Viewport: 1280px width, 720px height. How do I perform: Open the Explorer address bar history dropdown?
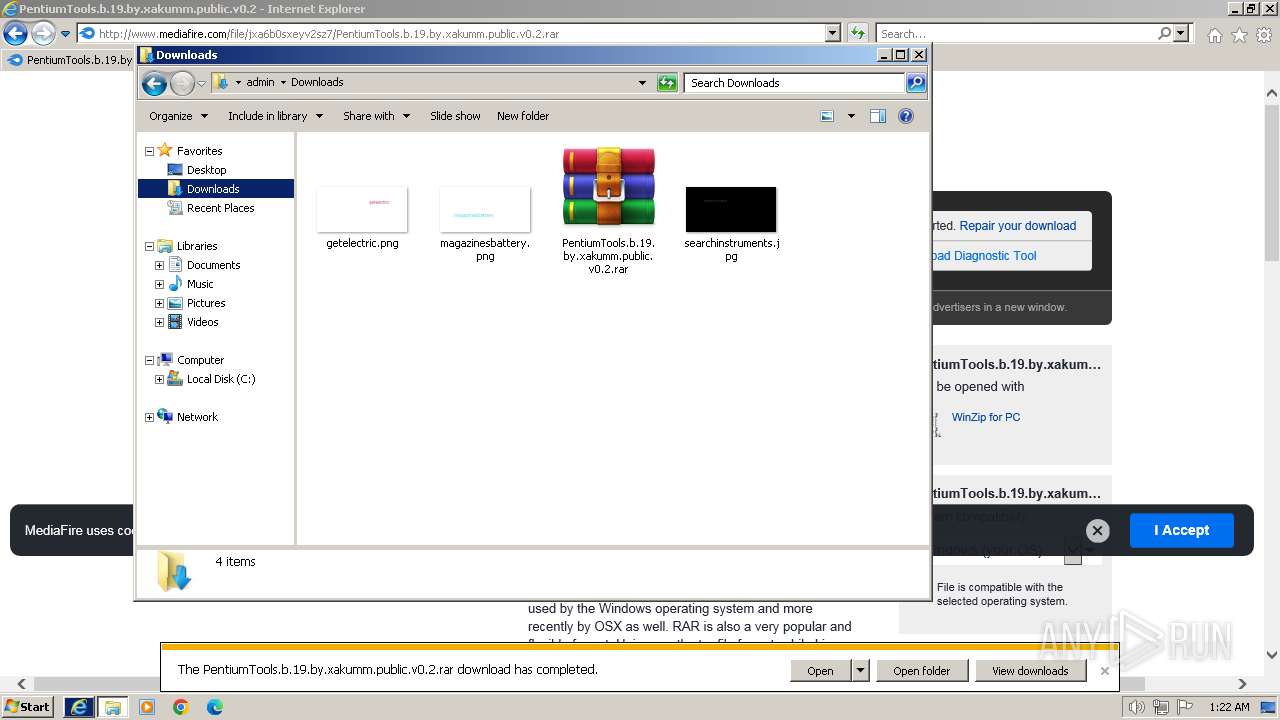[642, 83]
